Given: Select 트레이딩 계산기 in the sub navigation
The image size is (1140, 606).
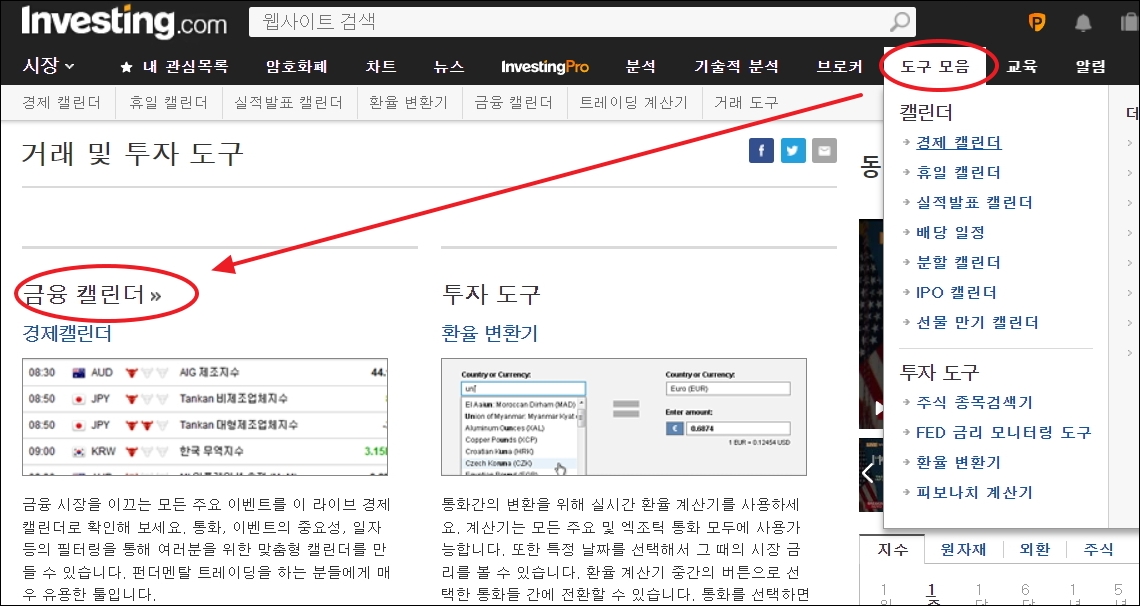Looking at the screenshot, I should (x=633, y=103).
